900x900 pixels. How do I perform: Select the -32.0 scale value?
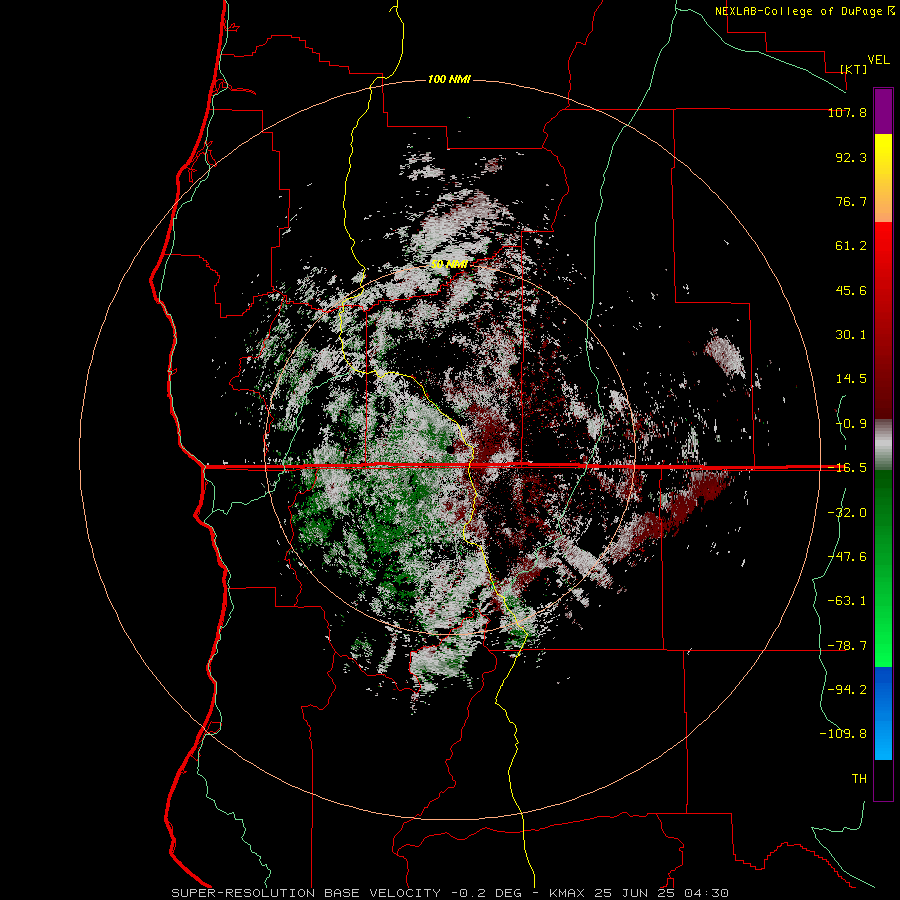coord(847,513)
